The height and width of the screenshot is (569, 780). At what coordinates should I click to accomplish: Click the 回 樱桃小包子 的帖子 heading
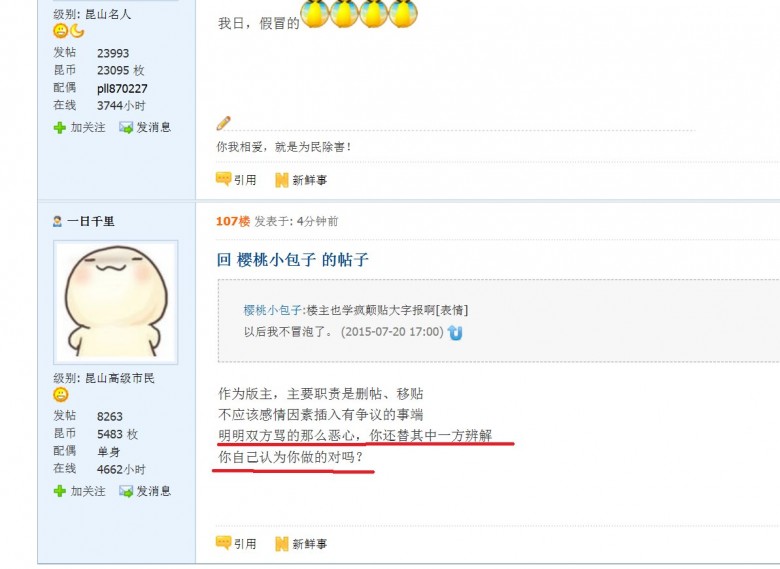pyautogui.click(x=292, y=260)
